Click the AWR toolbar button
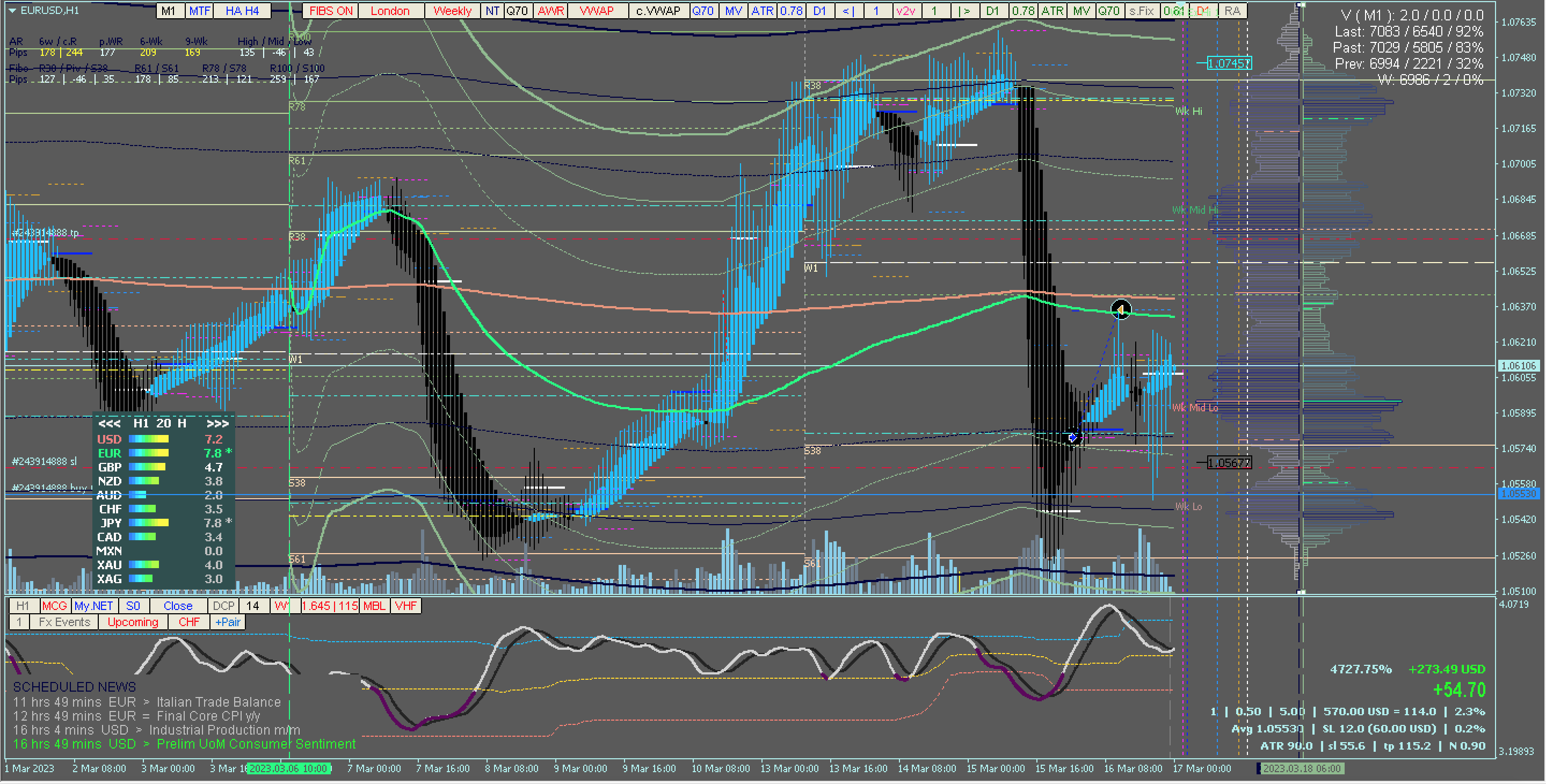Screen dimensions: 1546x784 550,11
